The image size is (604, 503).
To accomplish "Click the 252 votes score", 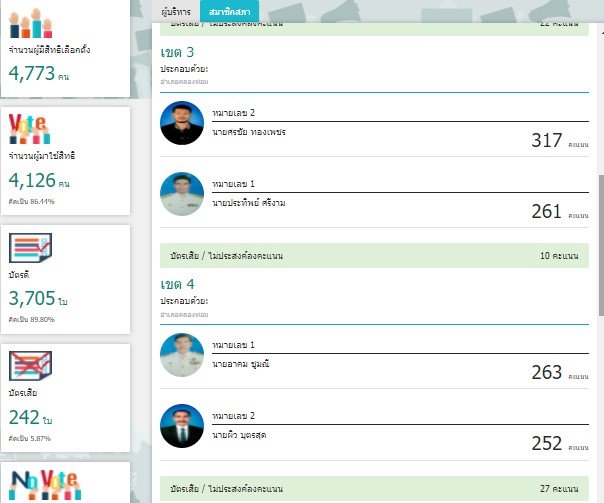I will 546,443.
